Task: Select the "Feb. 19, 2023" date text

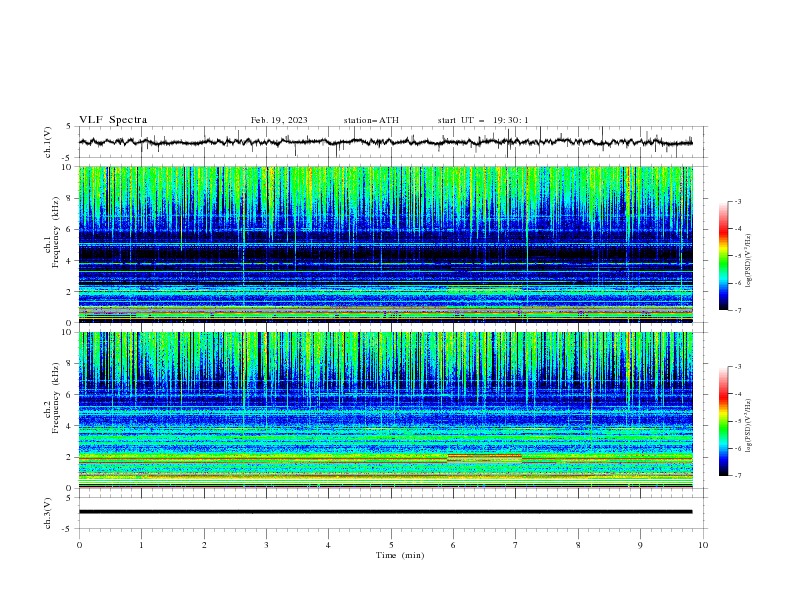Action: point(279,120)
